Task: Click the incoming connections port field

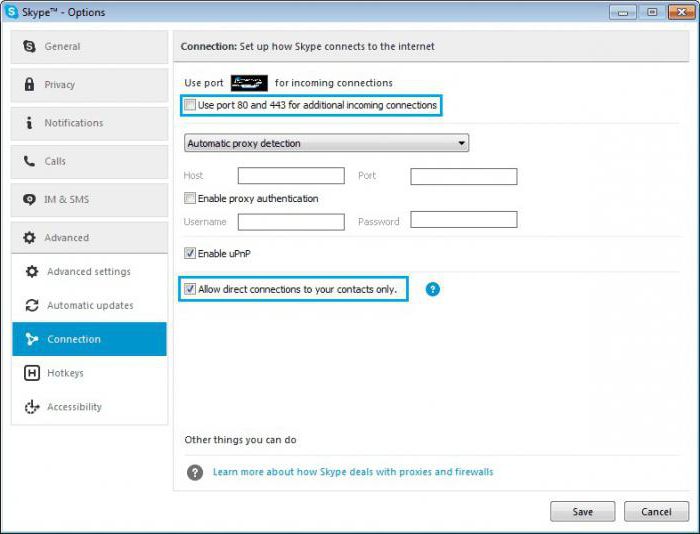Action: tap(249, 83)
